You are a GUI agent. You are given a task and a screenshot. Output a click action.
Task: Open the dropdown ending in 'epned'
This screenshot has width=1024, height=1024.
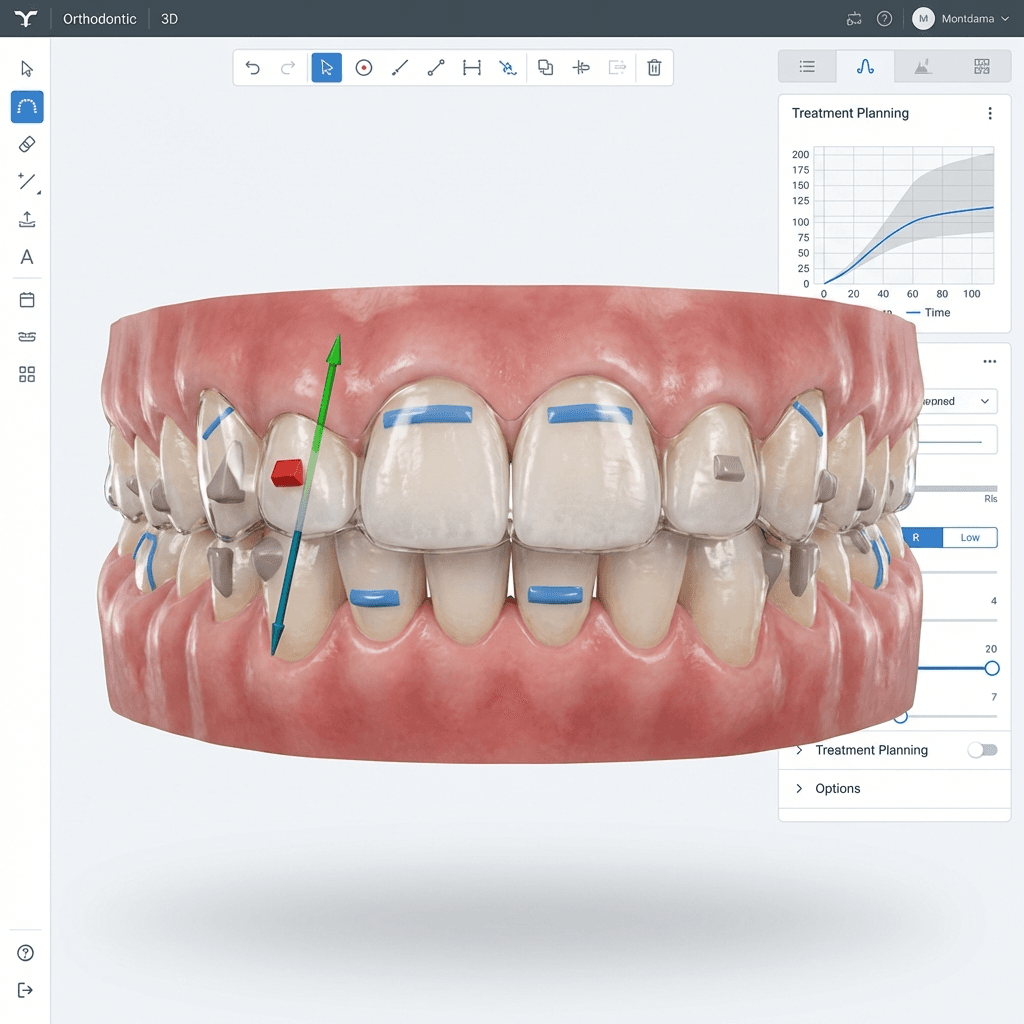click(x=955, y=401)
